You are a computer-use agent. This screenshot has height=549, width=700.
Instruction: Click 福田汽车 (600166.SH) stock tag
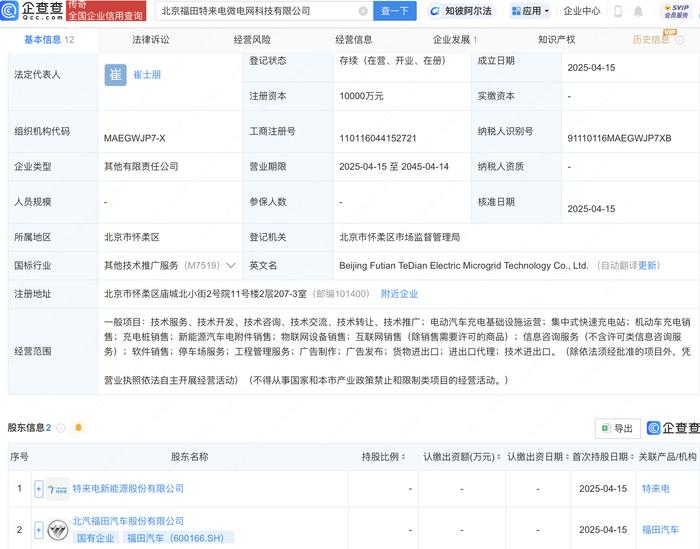176,538
